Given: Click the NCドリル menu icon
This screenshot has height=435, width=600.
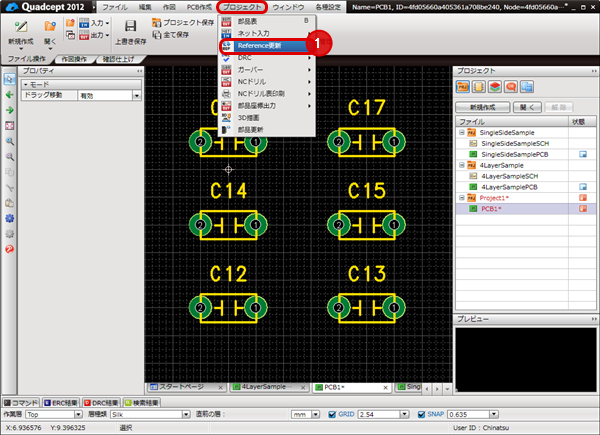Looking at the screenshot, I should click(226, 81).
